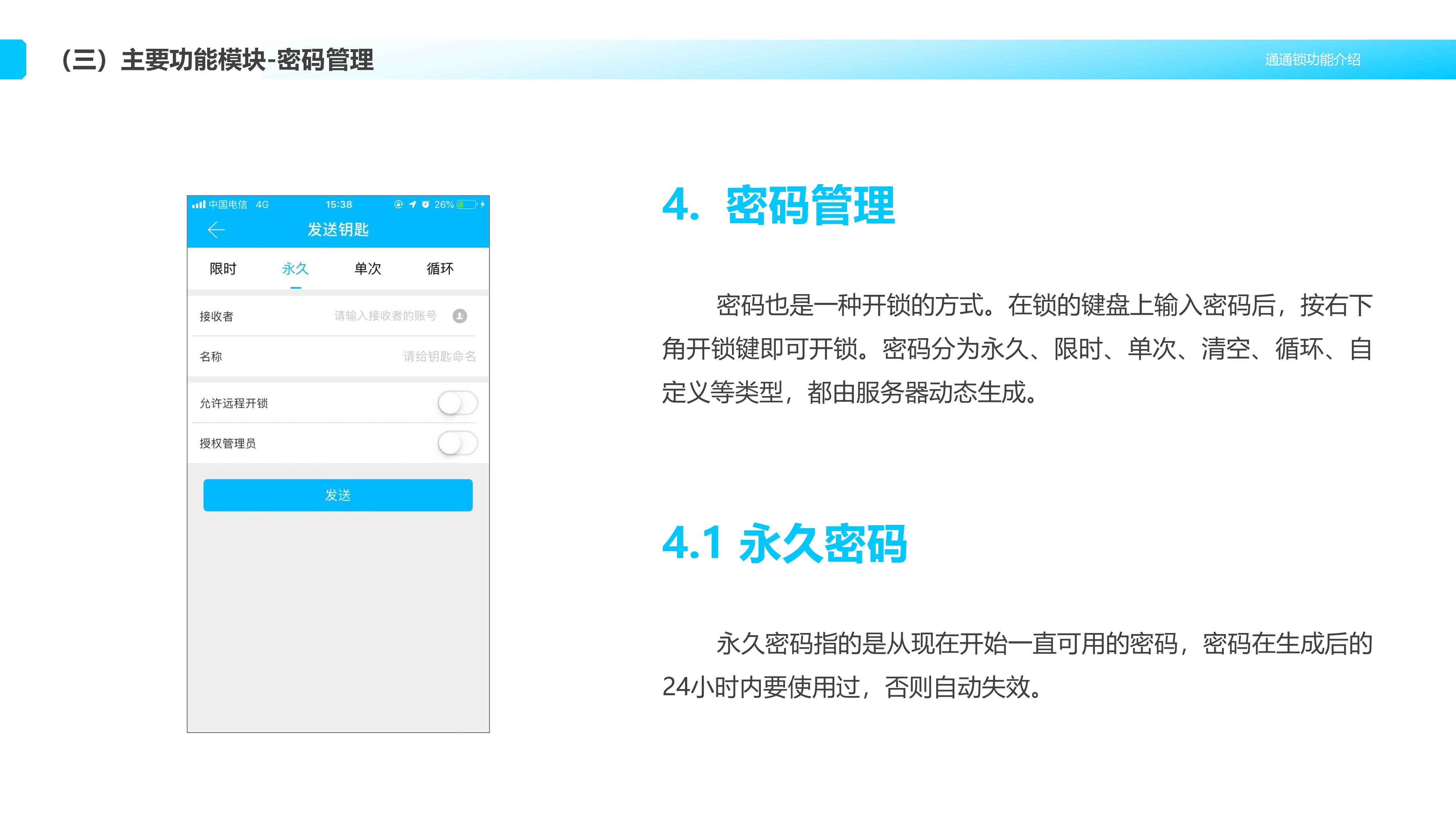Click the battery icon in status bar
The image size is (1456, 819).
pos(467,205)
